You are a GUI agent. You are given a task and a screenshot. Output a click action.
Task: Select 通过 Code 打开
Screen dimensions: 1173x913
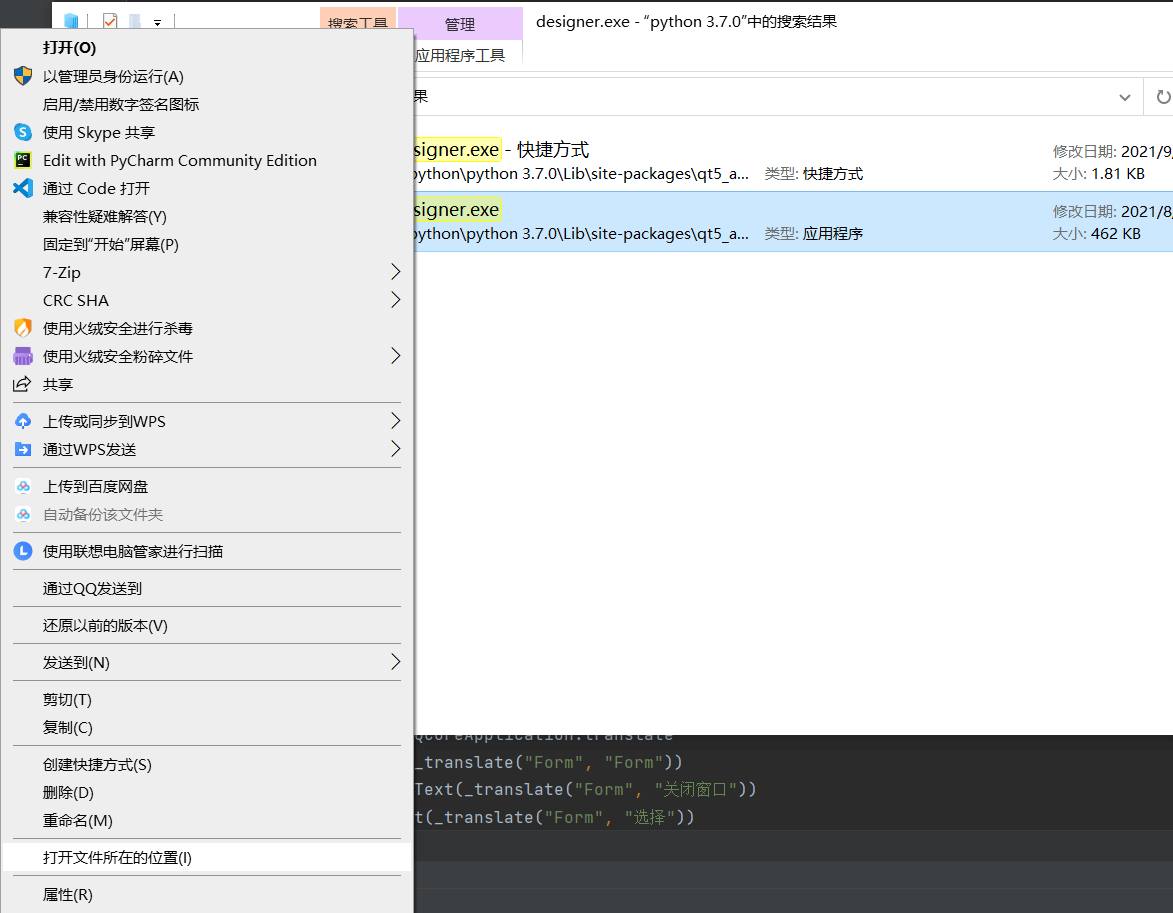click(208, 189)
